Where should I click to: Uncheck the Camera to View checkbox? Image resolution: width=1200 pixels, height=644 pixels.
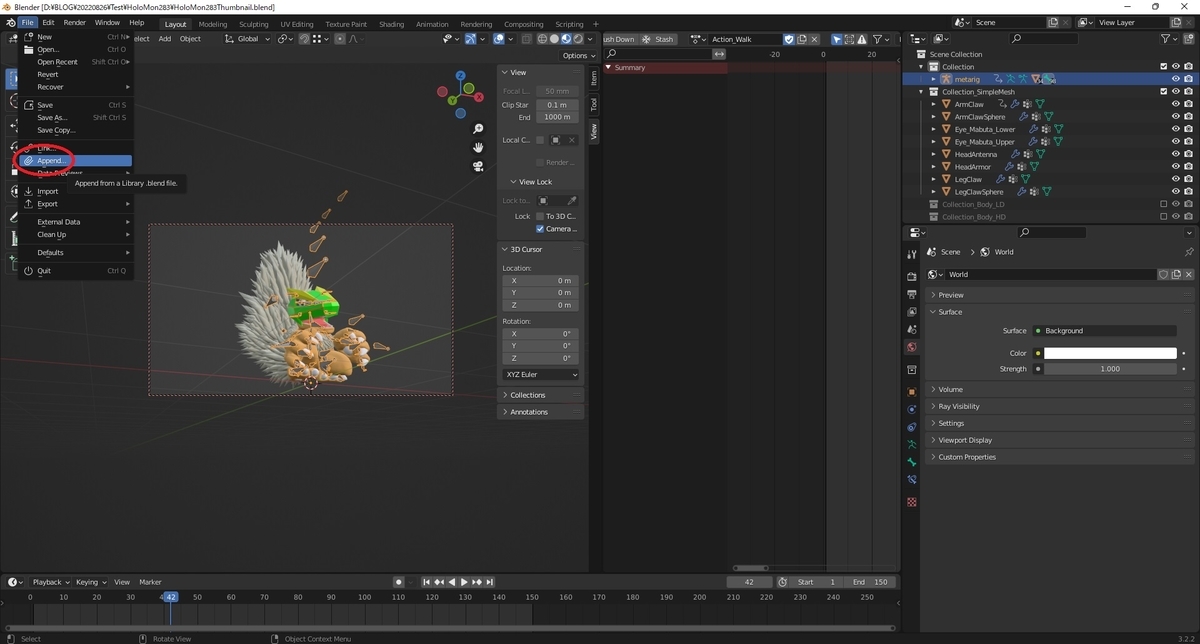click(540, 229)
